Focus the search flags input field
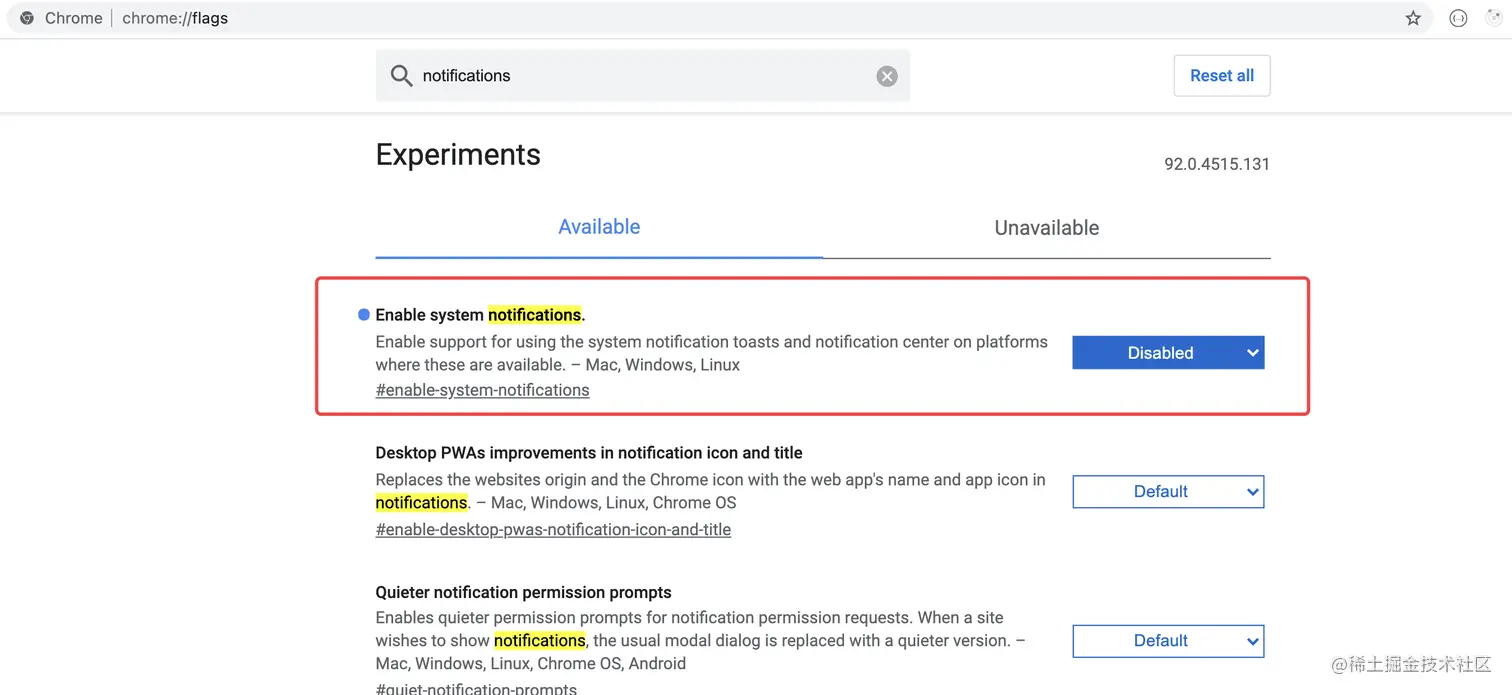This screenshot has height=695, width=1512. (640, 76)
